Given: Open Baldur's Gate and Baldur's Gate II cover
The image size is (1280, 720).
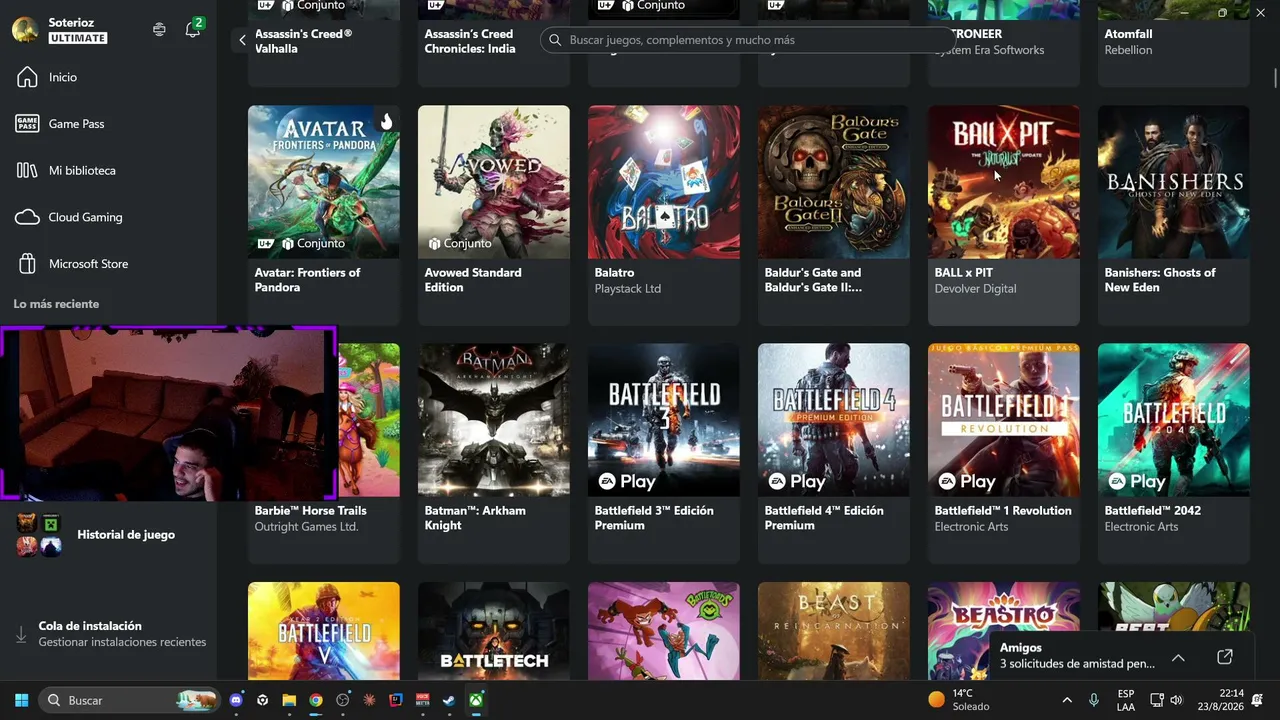Looking at the screenshot, I should tap(834, 182).
